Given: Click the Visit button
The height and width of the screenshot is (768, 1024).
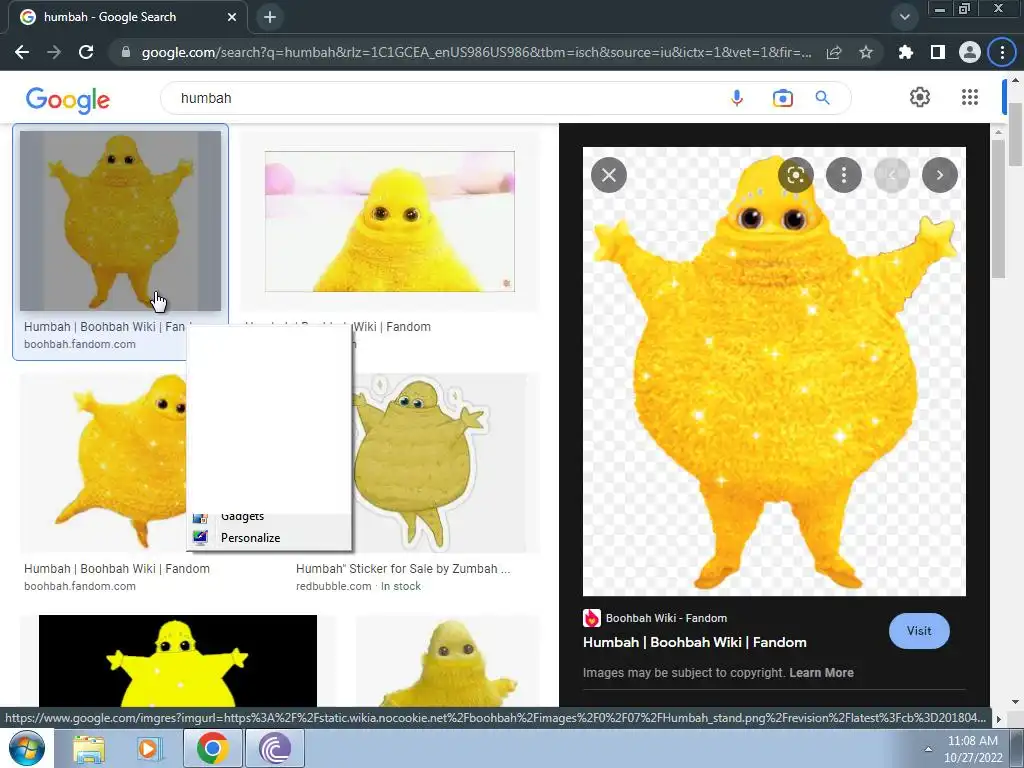Looking at the screenshot, I should (919, 631).
